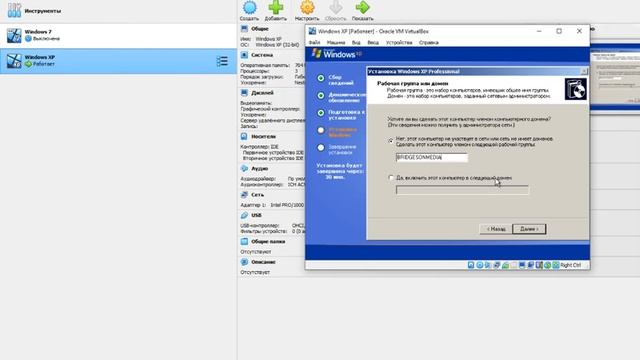Click the Сеть section header
640x360 pixels.
click(x=257, y=195)
